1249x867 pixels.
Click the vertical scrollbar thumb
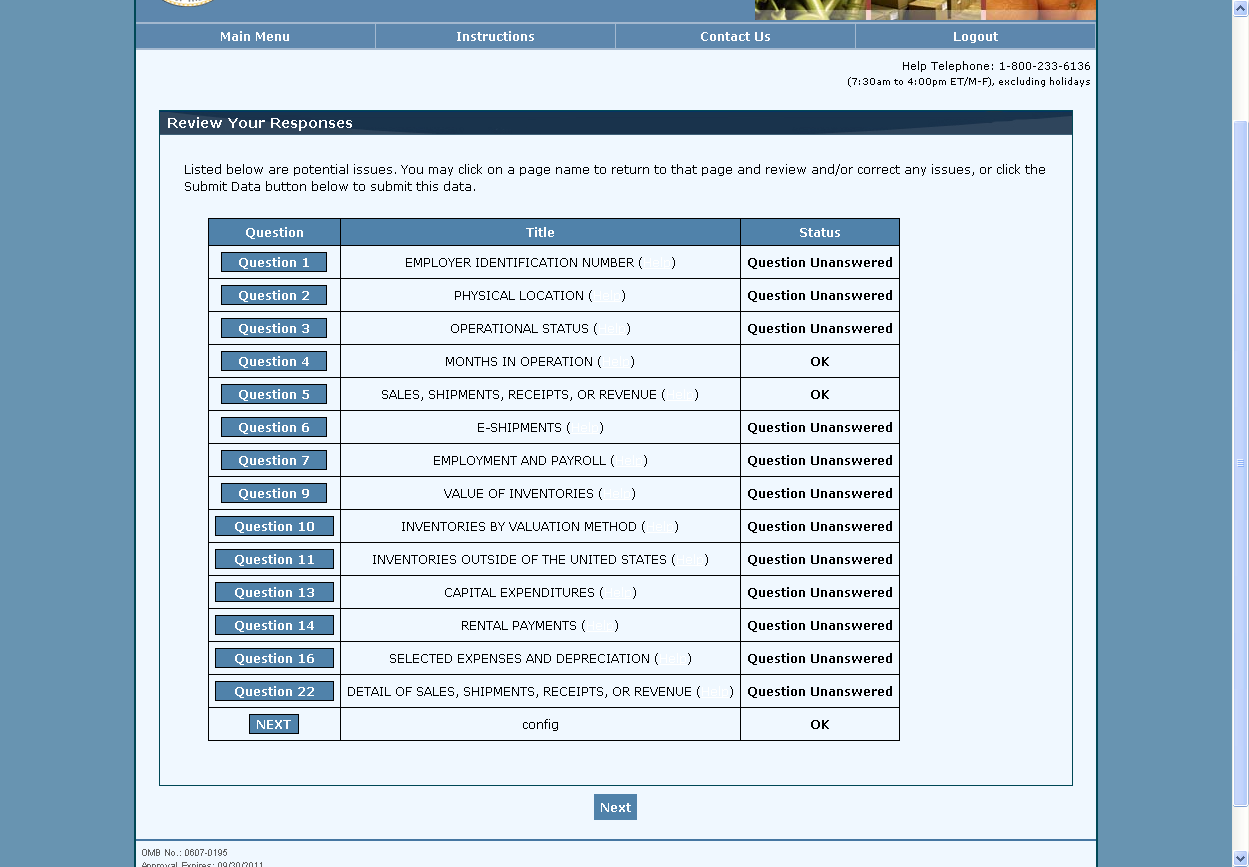coord(1240,463)
